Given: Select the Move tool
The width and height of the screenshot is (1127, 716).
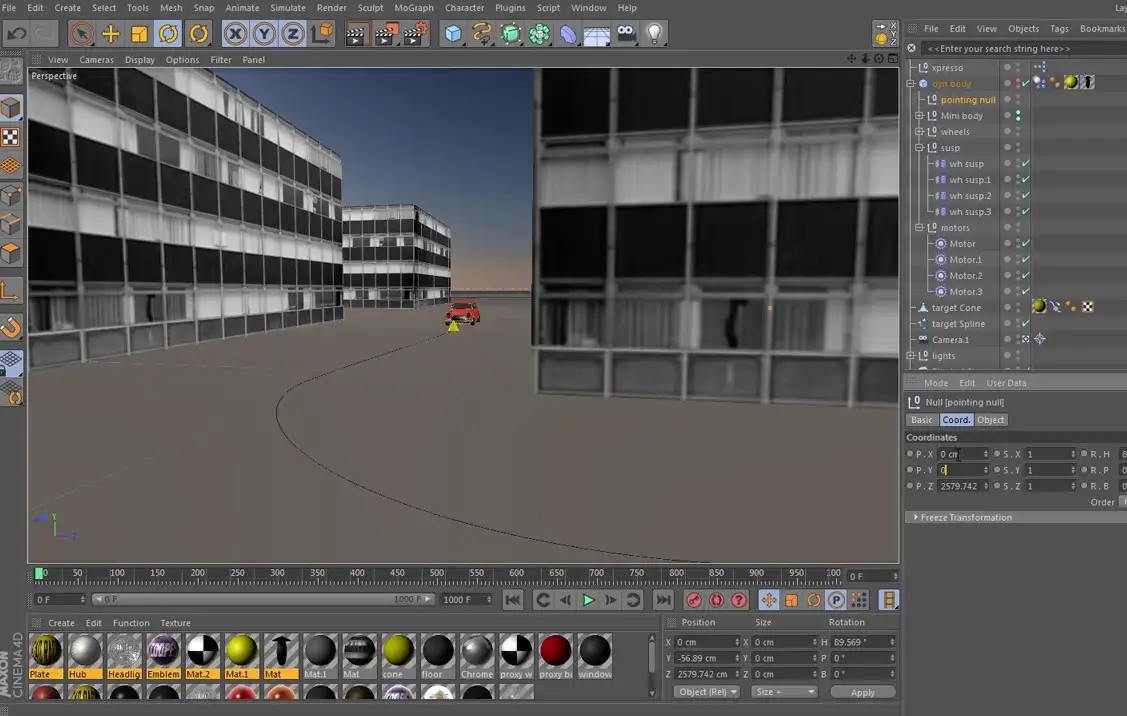Looking at the screenshot, I should (x=110, y=34).
